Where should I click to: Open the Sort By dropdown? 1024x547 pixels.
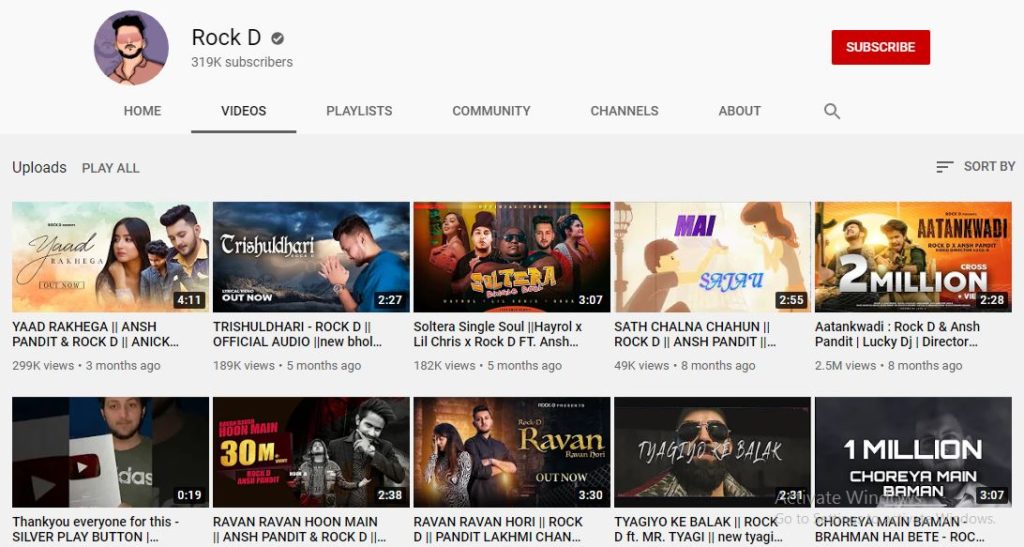click(976, 167)
